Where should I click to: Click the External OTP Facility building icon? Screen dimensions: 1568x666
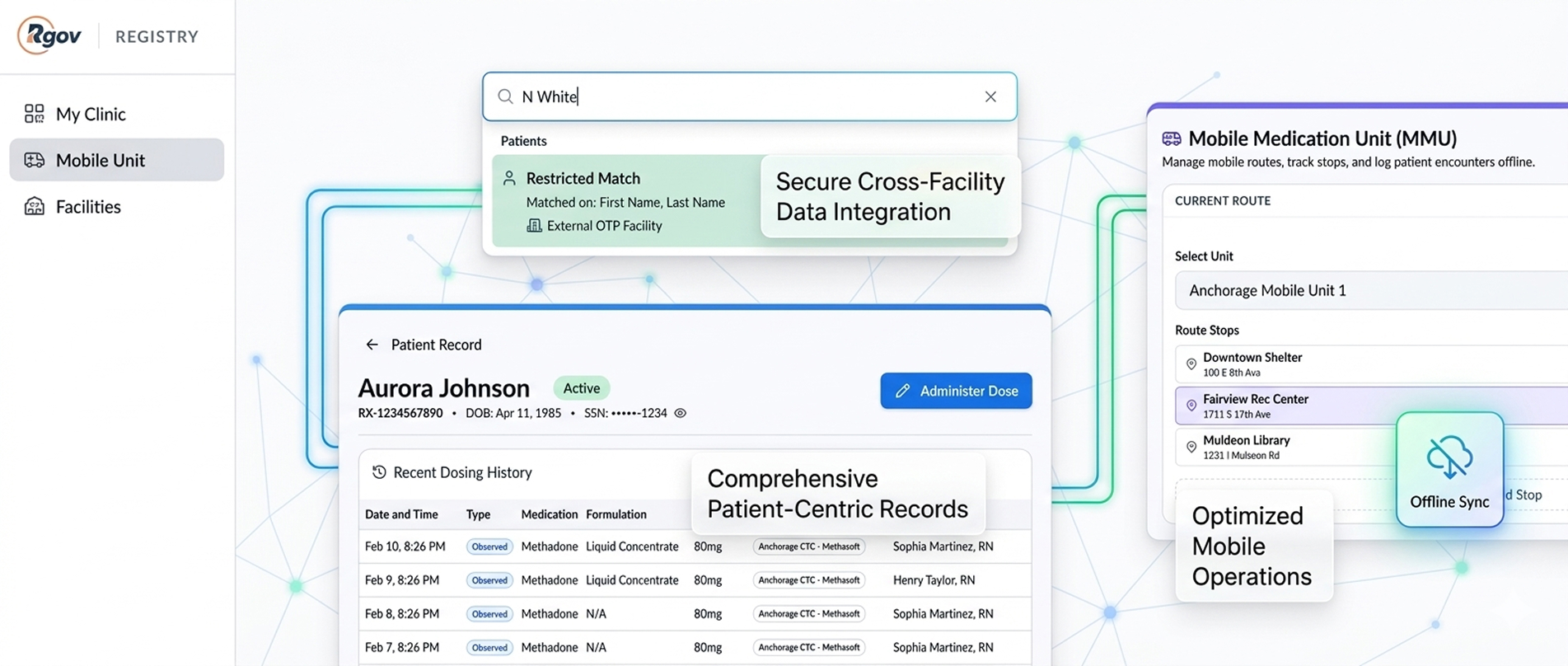pyautogui.click(x=534, y=225)
